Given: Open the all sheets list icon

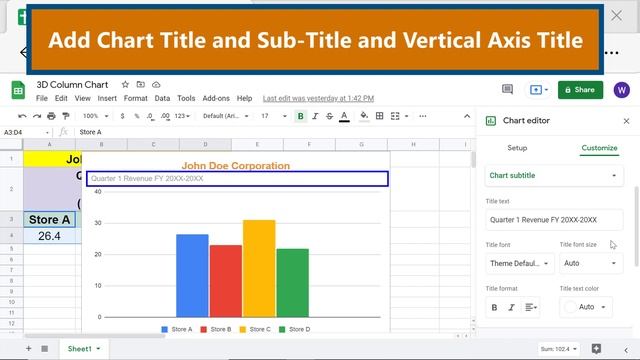Looking at the screenshot, I should pyautogui.click(x=44, y=349).
